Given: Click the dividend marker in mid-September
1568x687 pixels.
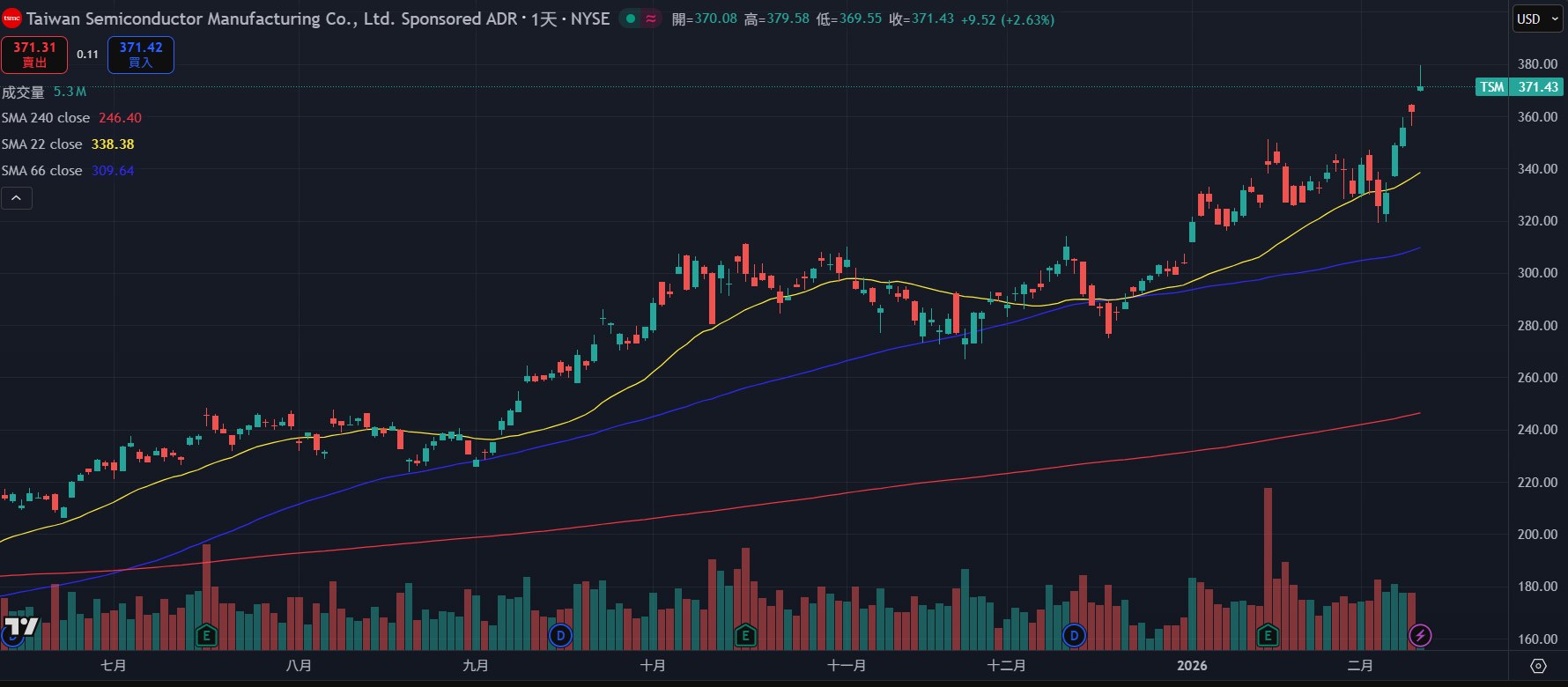Looking at the screenshot, I should coord(560,635).
